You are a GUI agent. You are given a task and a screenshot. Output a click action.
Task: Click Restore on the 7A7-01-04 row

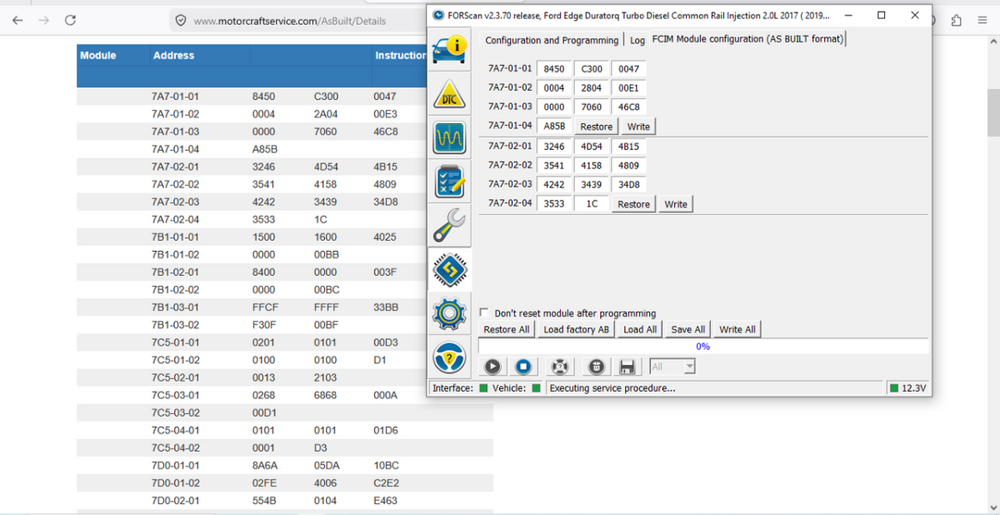click(x=596, y=126)
